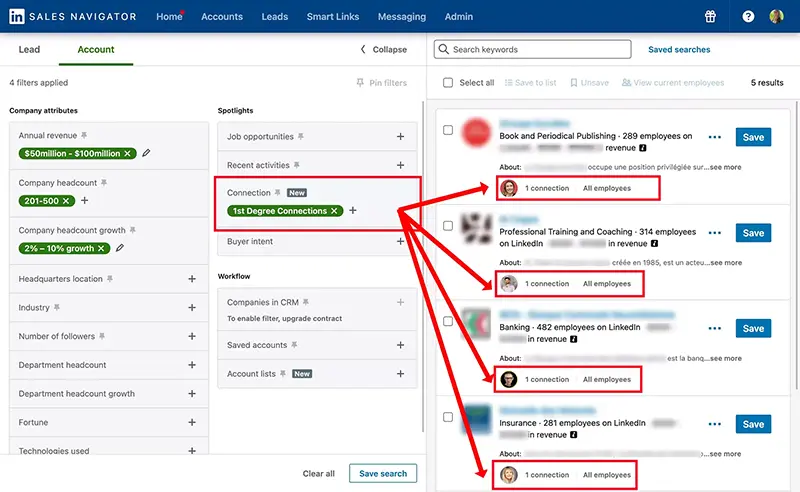800x492 pixels.
Task: Collapse the filters panel
Action: [384, 50]
